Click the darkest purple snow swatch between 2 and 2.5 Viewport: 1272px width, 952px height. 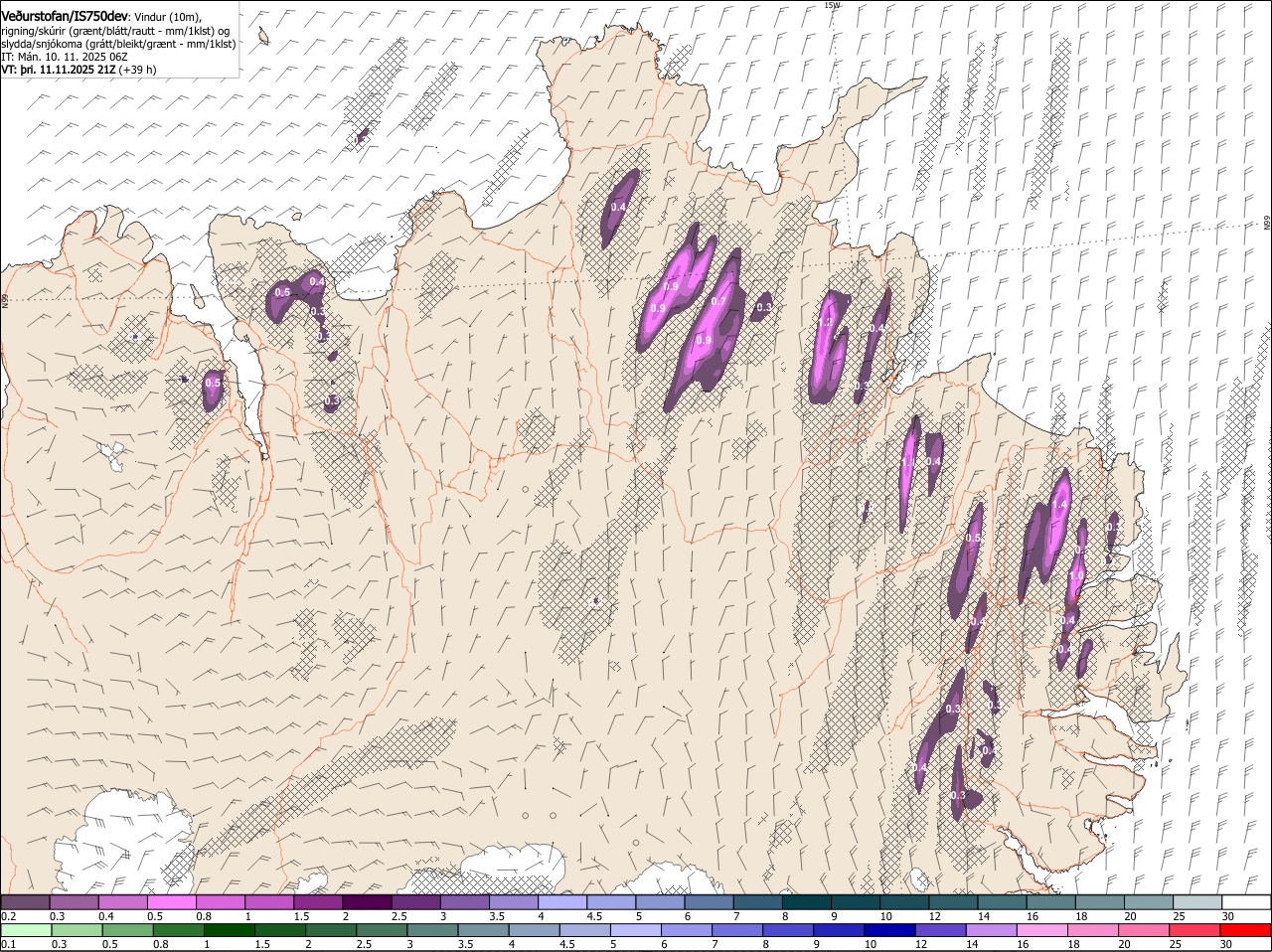(367, 901)
